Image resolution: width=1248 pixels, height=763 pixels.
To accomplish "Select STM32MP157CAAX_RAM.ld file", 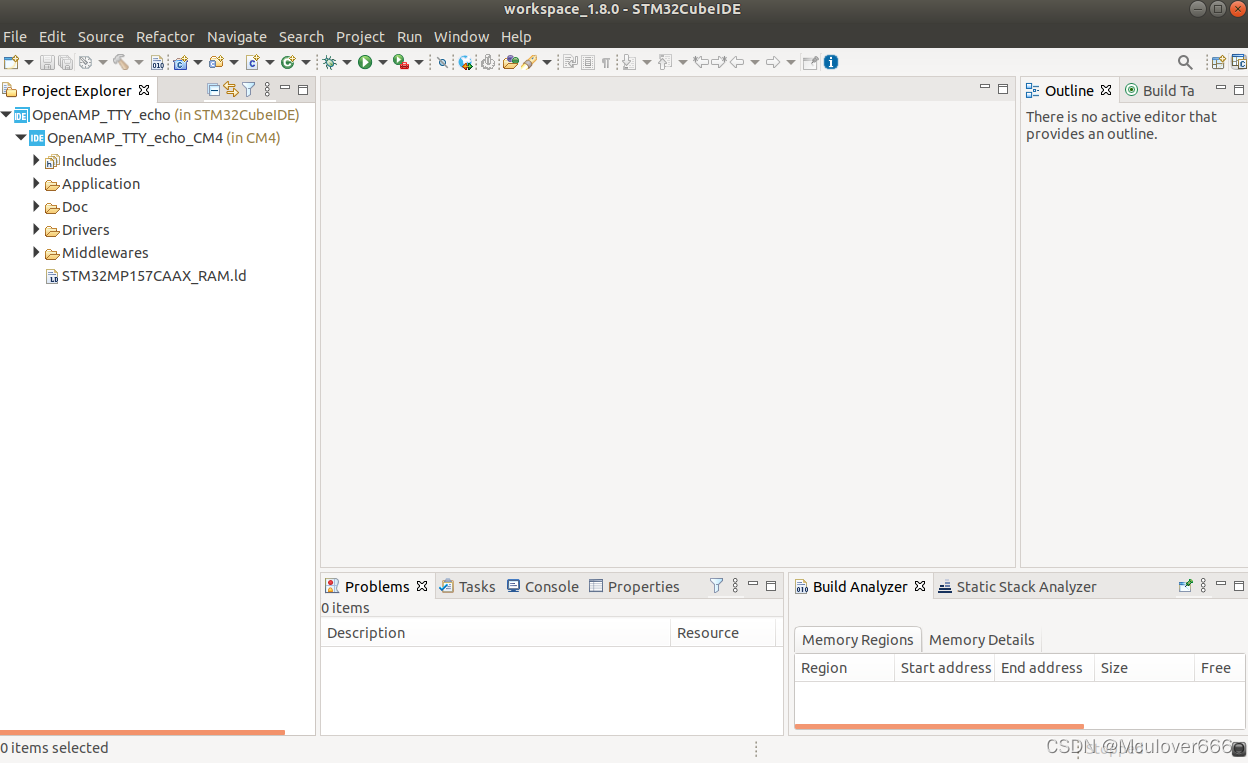I will coord(146,275).
